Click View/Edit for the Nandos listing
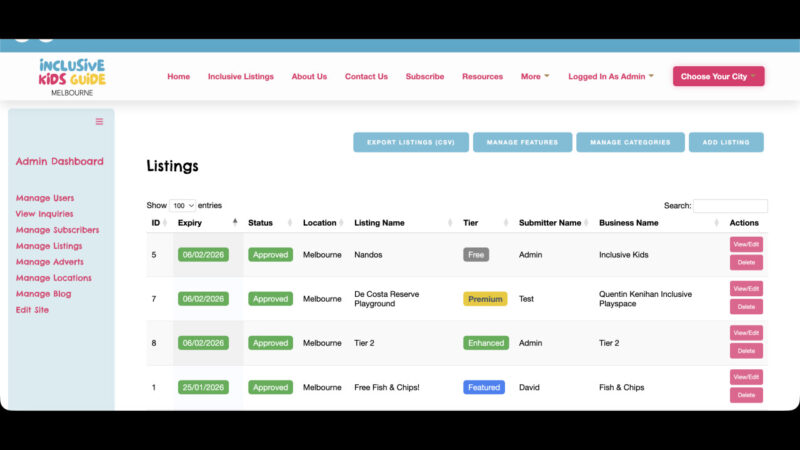 point(746,244)
